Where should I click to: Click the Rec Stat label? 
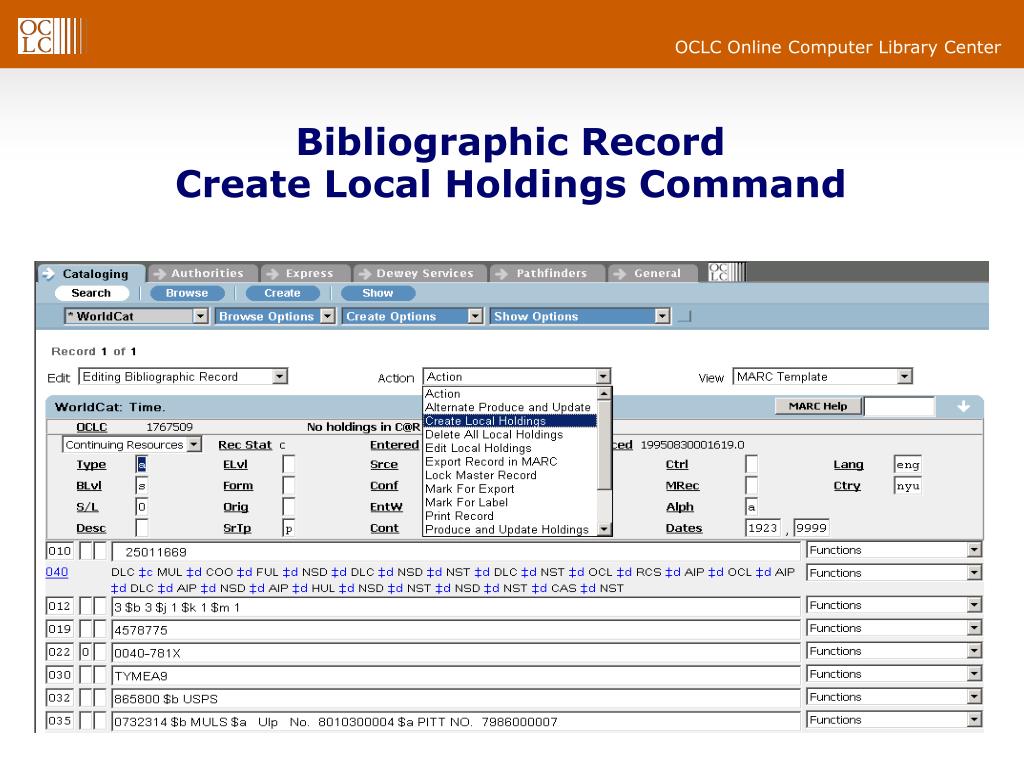coord(245,445)
